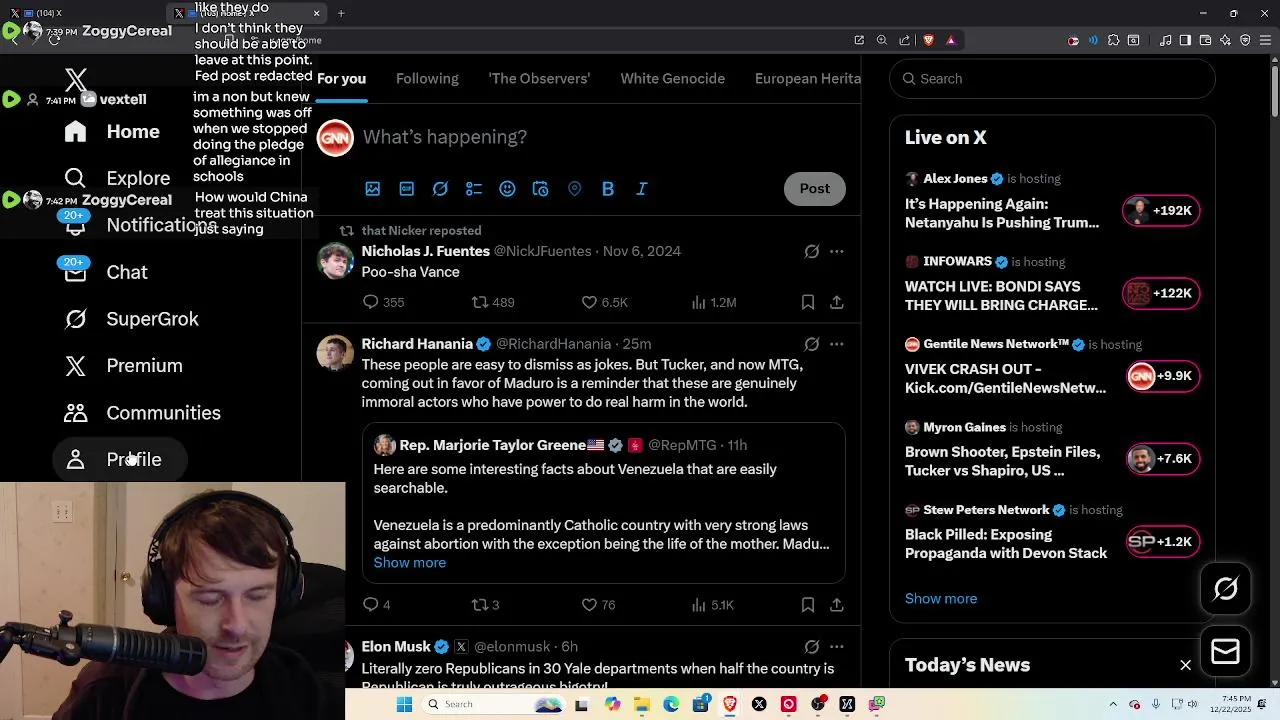Screen dimensions: 1280x720
Task: Like Richard Hanania's post with 76 likes
Action: [x=599, y=605]
